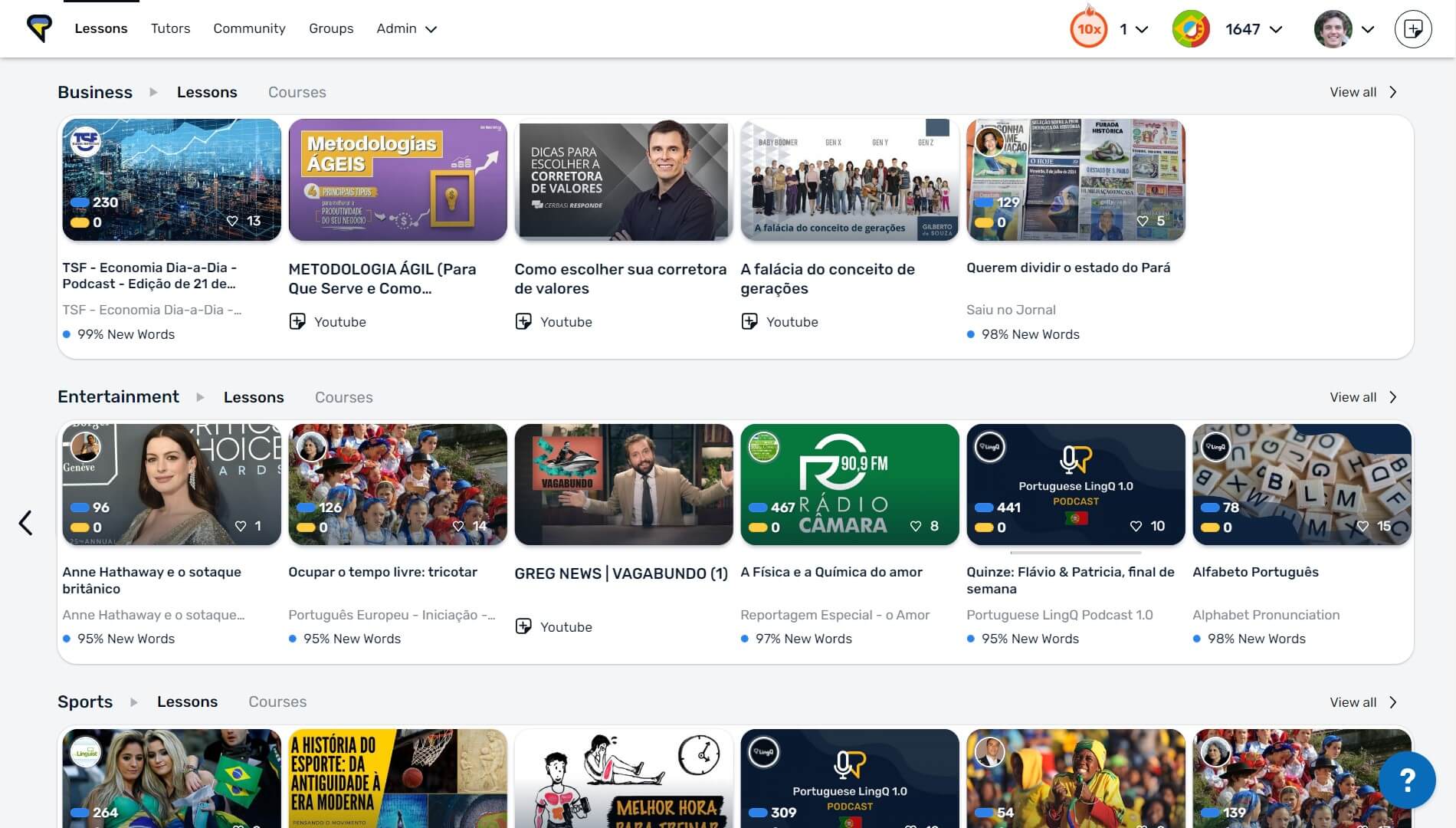1456x828 pixels.
Task: Click View all link for Entertainment
Action: point(1353,397)
